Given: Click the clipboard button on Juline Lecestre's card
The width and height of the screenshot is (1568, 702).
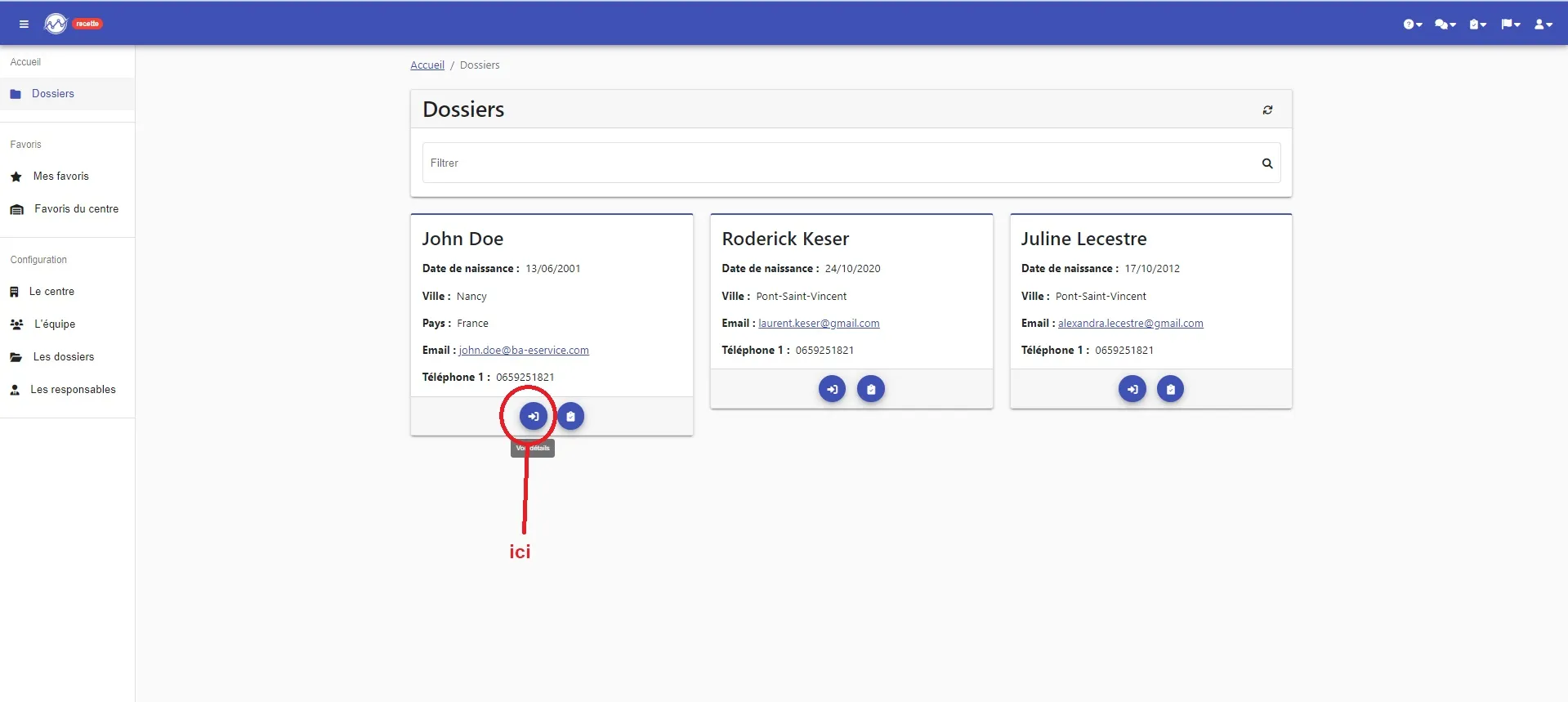Looking at the screenshot, I should click(x=1170, y=389).
